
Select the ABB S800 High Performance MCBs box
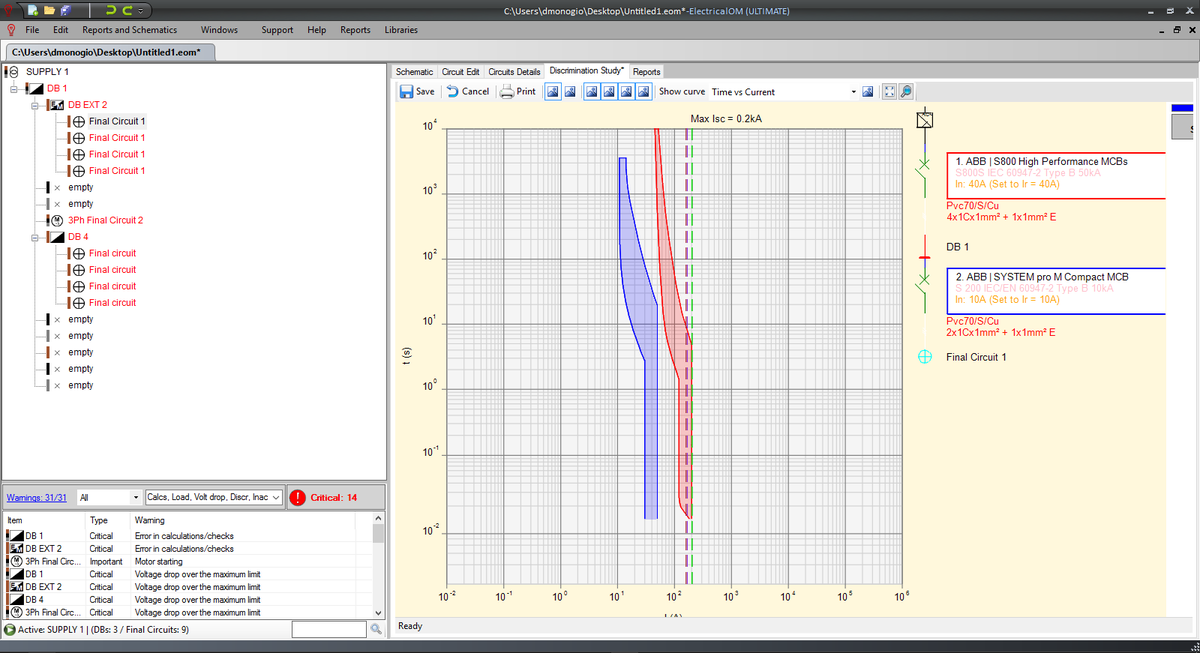tap(1058, 175)
